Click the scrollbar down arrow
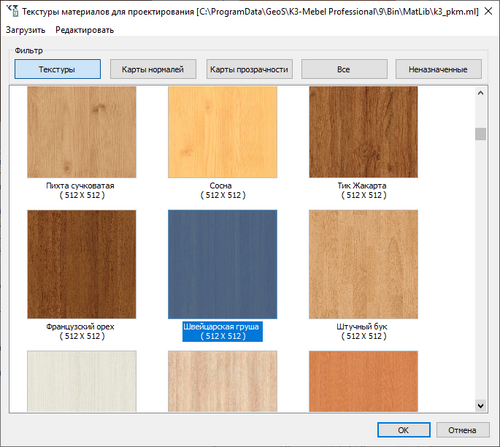This screenshot has height=447, width=500. click(480, 406)
